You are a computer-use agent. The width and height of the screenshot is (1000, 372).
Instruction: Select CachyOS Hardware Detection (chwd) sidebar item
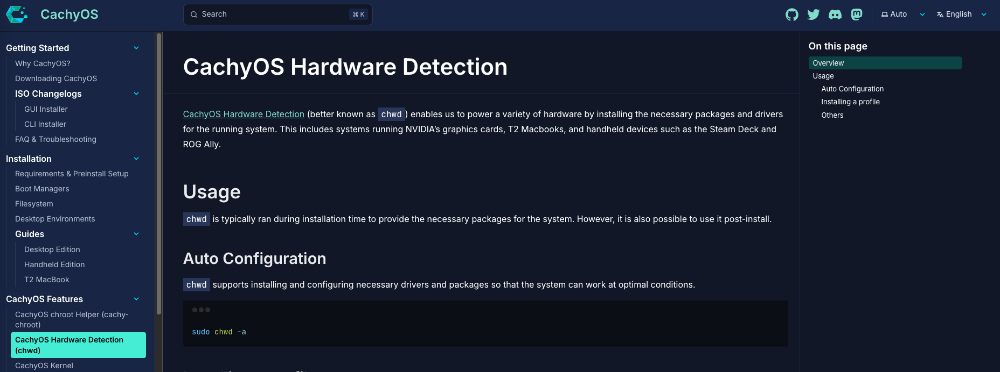(x=78, y=345)
